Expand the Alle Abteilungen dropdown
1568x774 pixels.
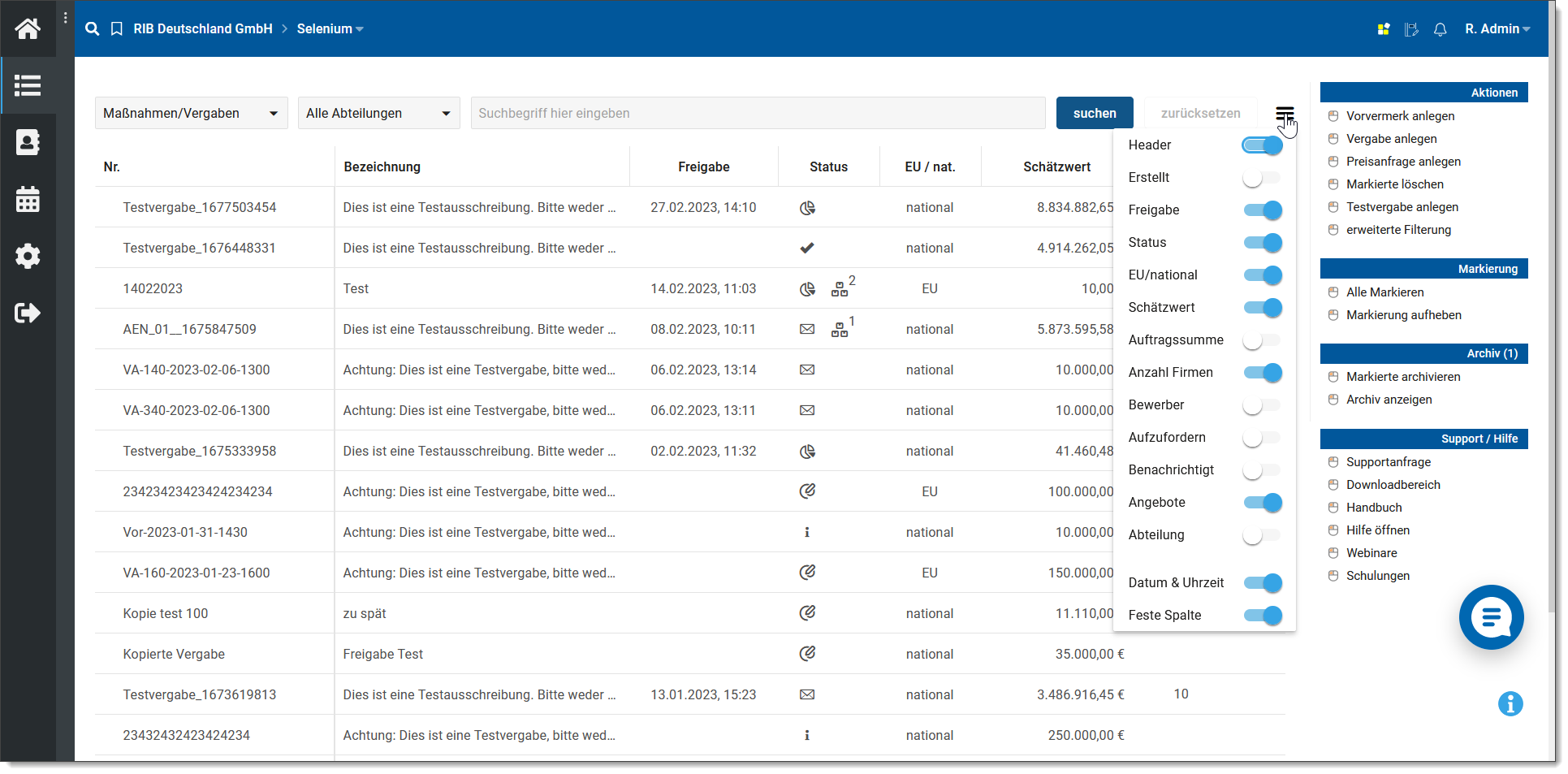click(378, 114)
